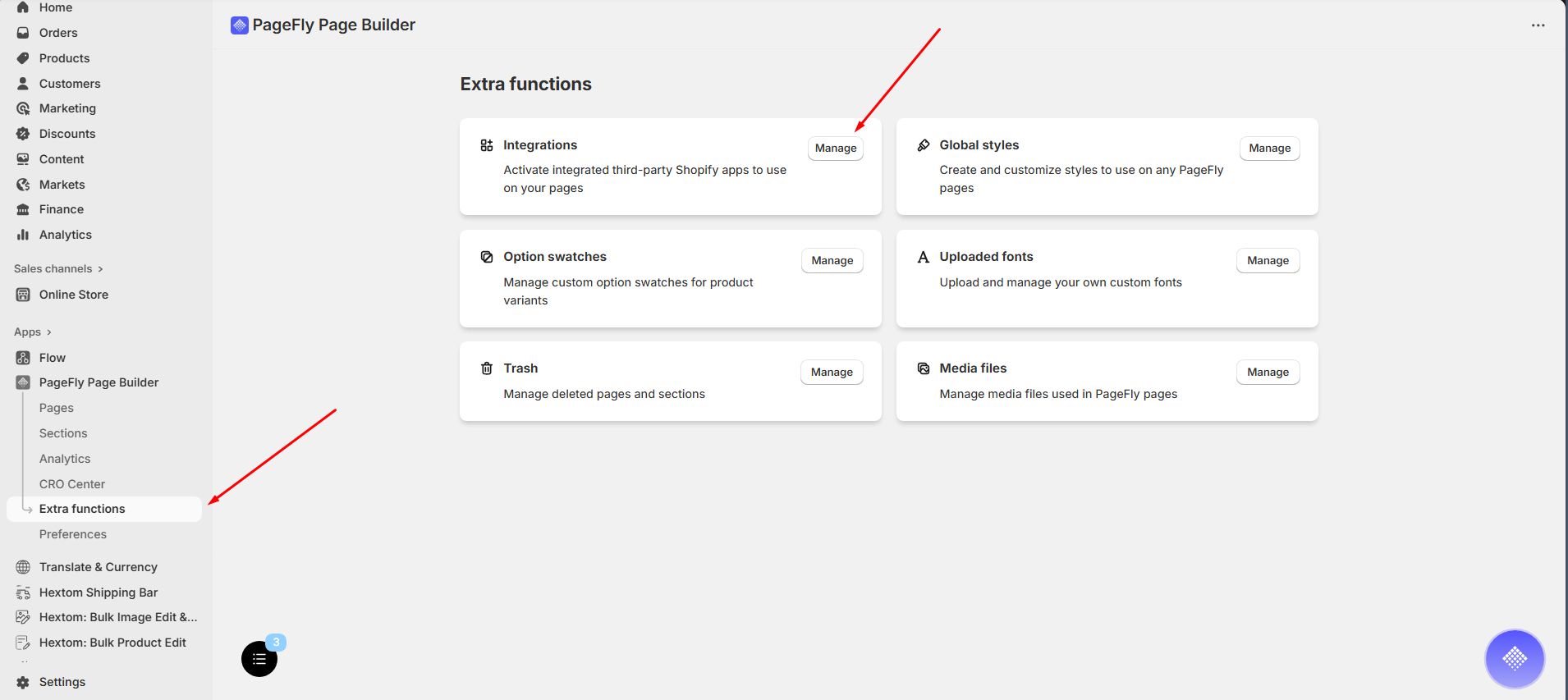
Task: Expand the Apps section chevron
Action: click(49, 332)
